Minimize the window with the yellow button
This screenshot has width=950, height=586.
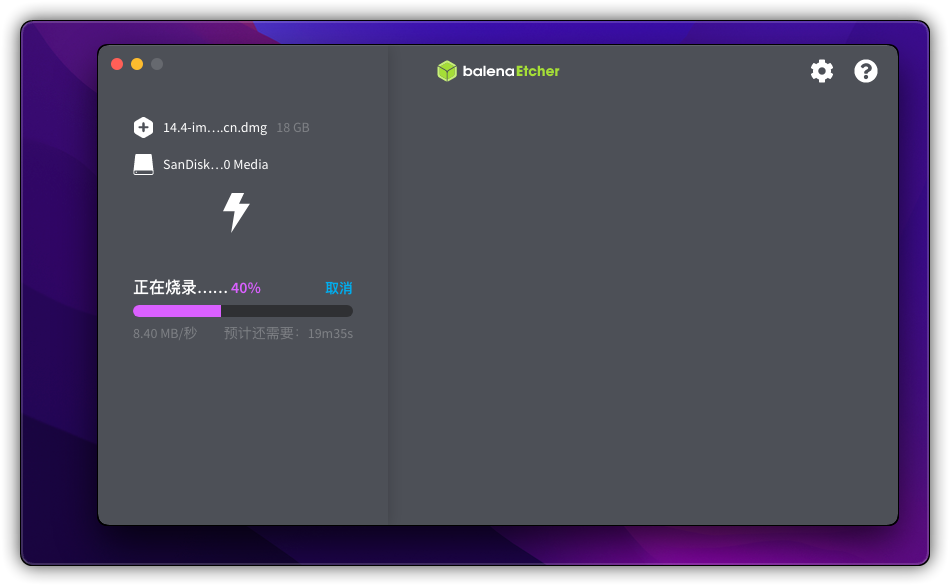[137, 64]
